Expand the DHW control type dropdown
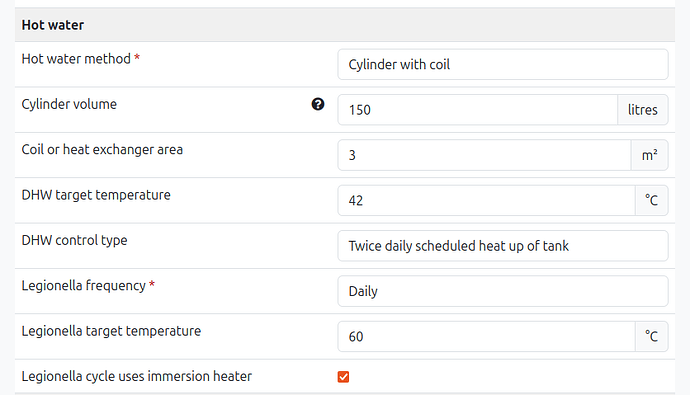Screen dimensions: 690x395 click(503, 245)
